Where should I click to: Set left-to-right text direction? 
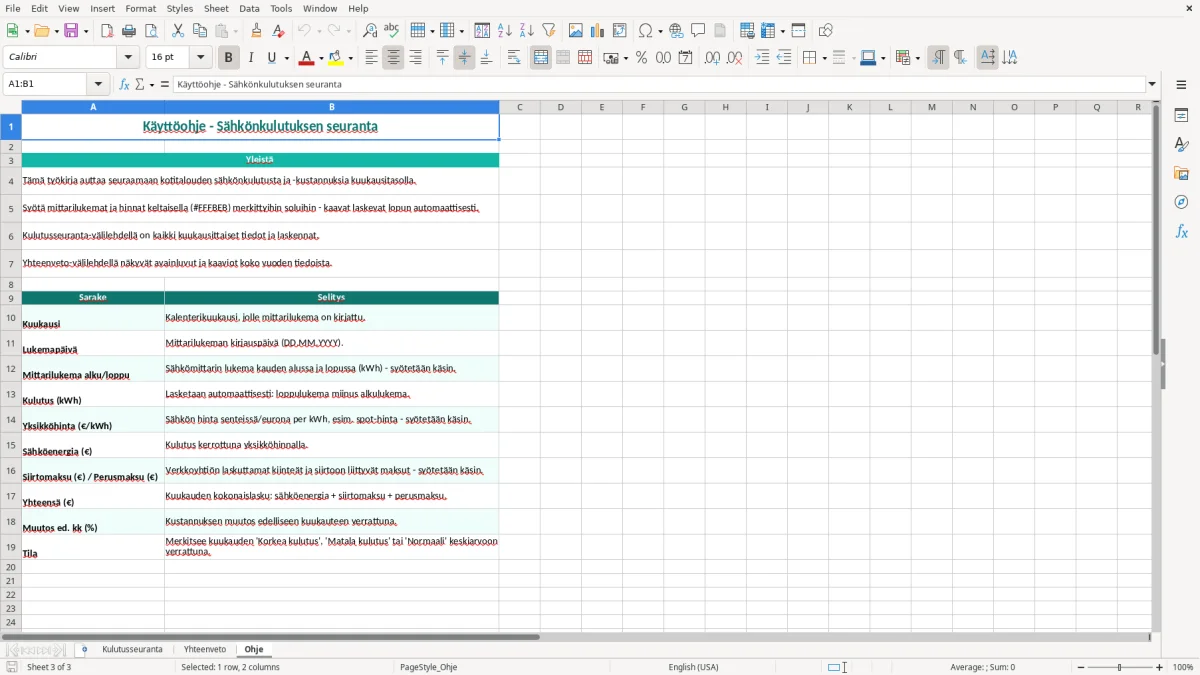coord(937,58)
